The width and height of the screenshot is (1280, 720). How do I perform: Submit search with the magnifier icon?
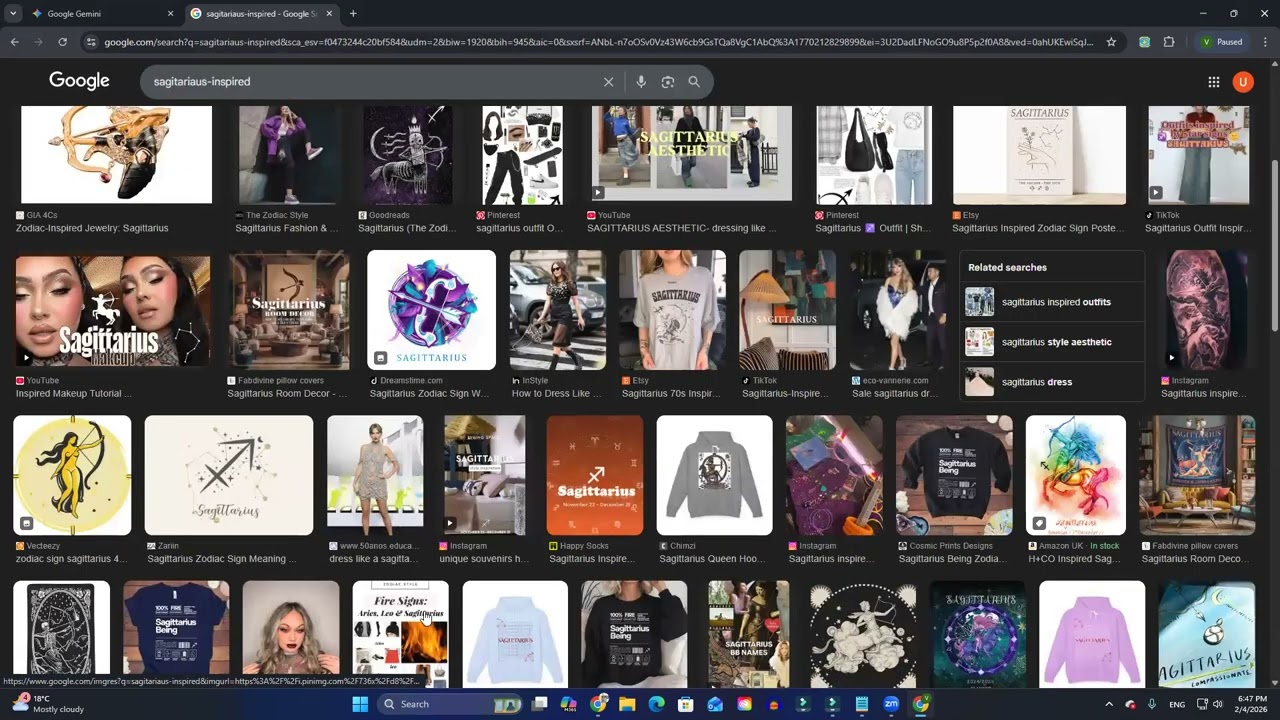tap(694, 82)
